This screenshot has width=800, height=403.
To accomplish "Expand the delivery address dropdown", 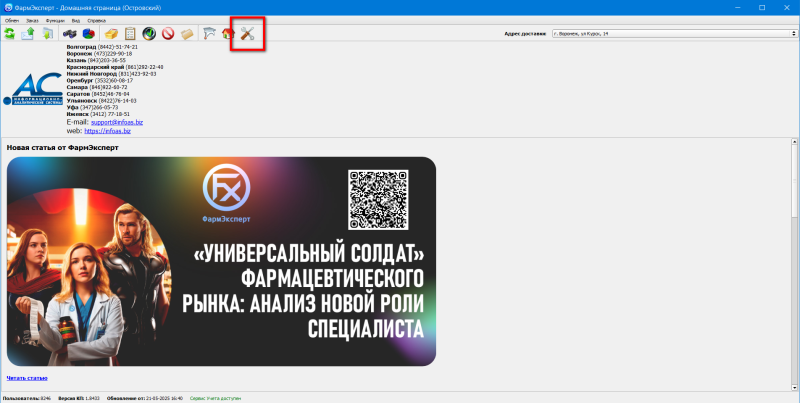I will click(x=791, y=34).
